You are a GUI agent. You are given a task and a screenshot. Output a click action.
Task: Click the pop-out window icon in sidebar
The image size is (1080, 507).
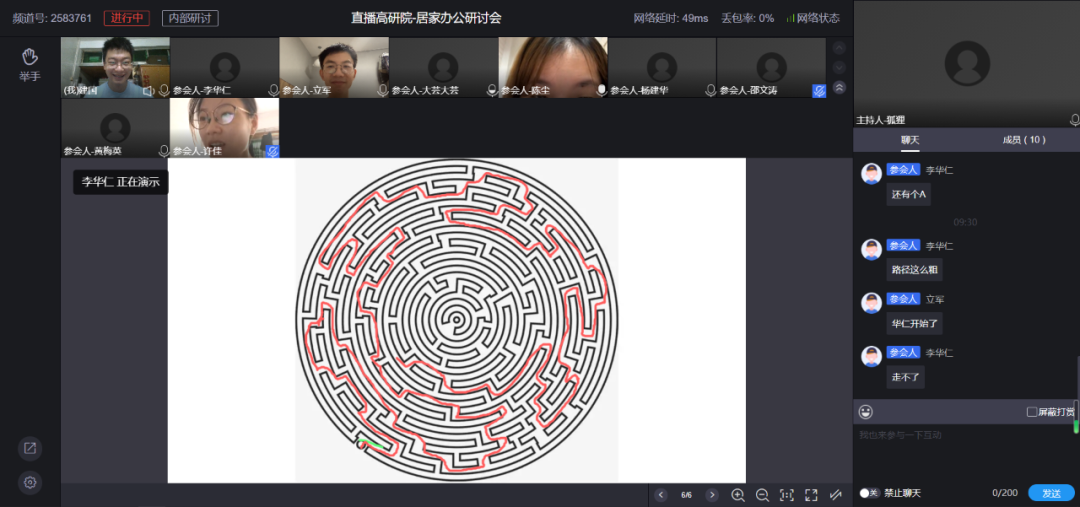(30, 449)
